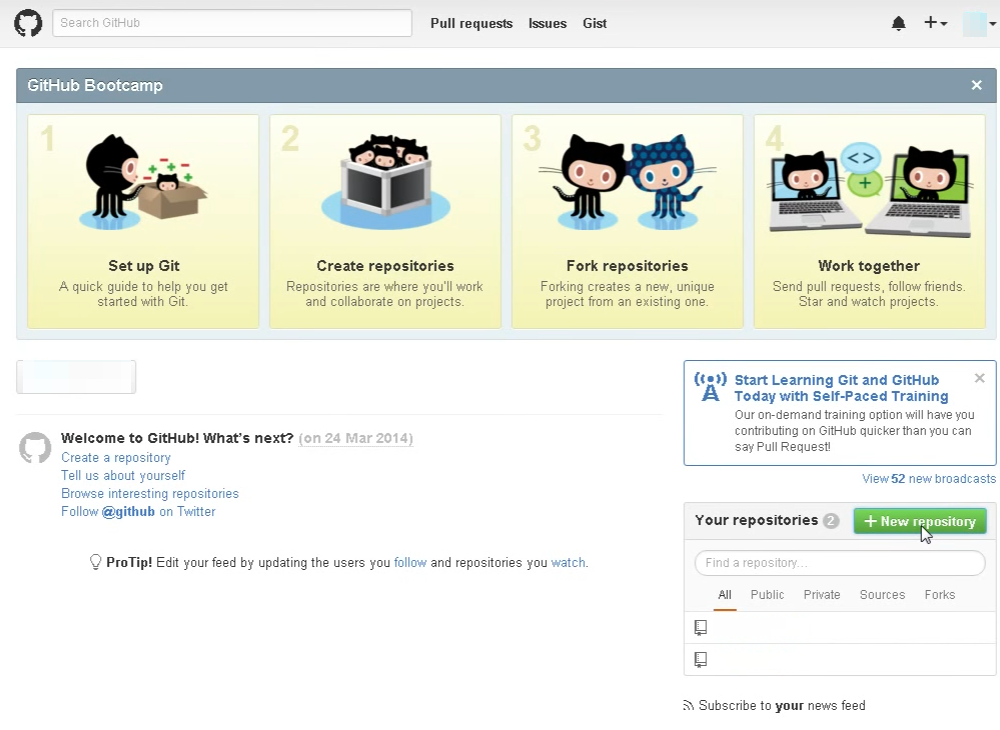The width and height of the screenshot is (1000, 730).
Task: View 52 new broadcasts
Action: pyautogui.click(x=929, y=479)
